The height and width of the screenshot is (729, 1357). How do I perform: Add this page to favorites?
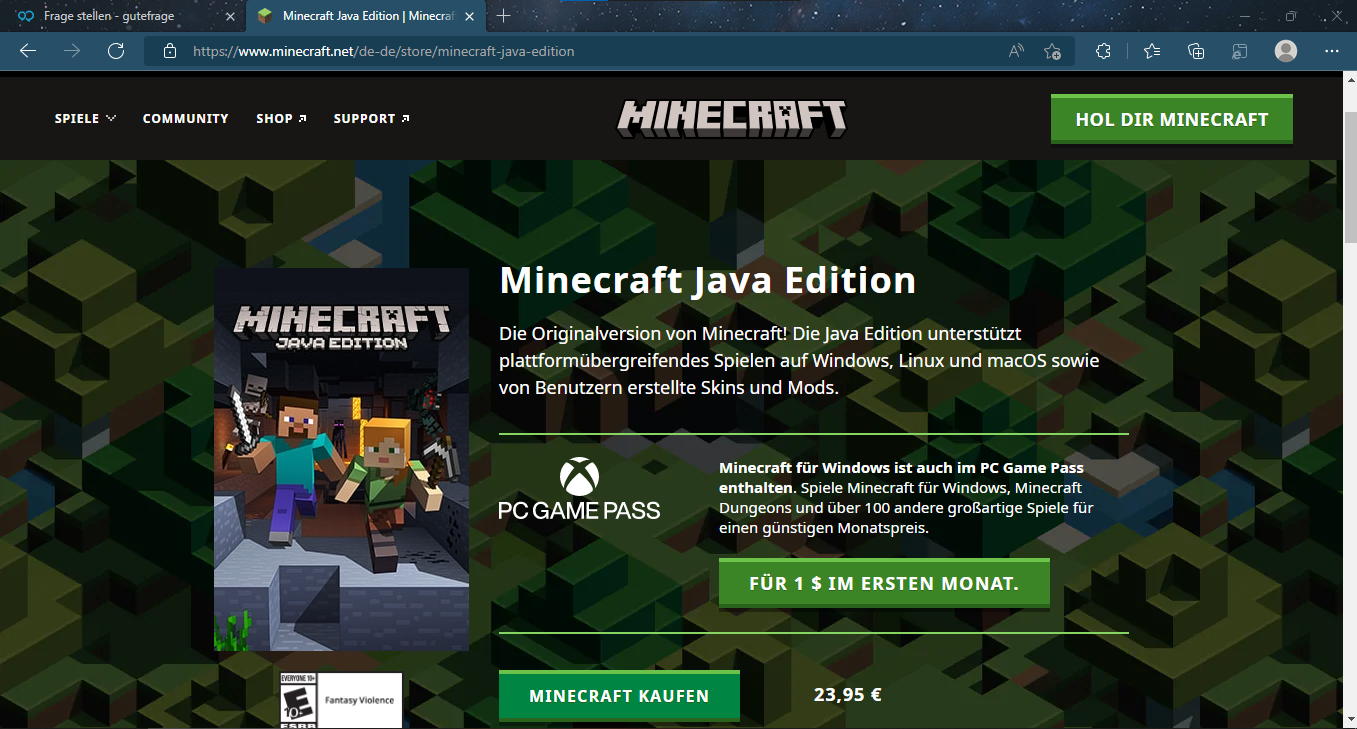(x=1052, y=51)
